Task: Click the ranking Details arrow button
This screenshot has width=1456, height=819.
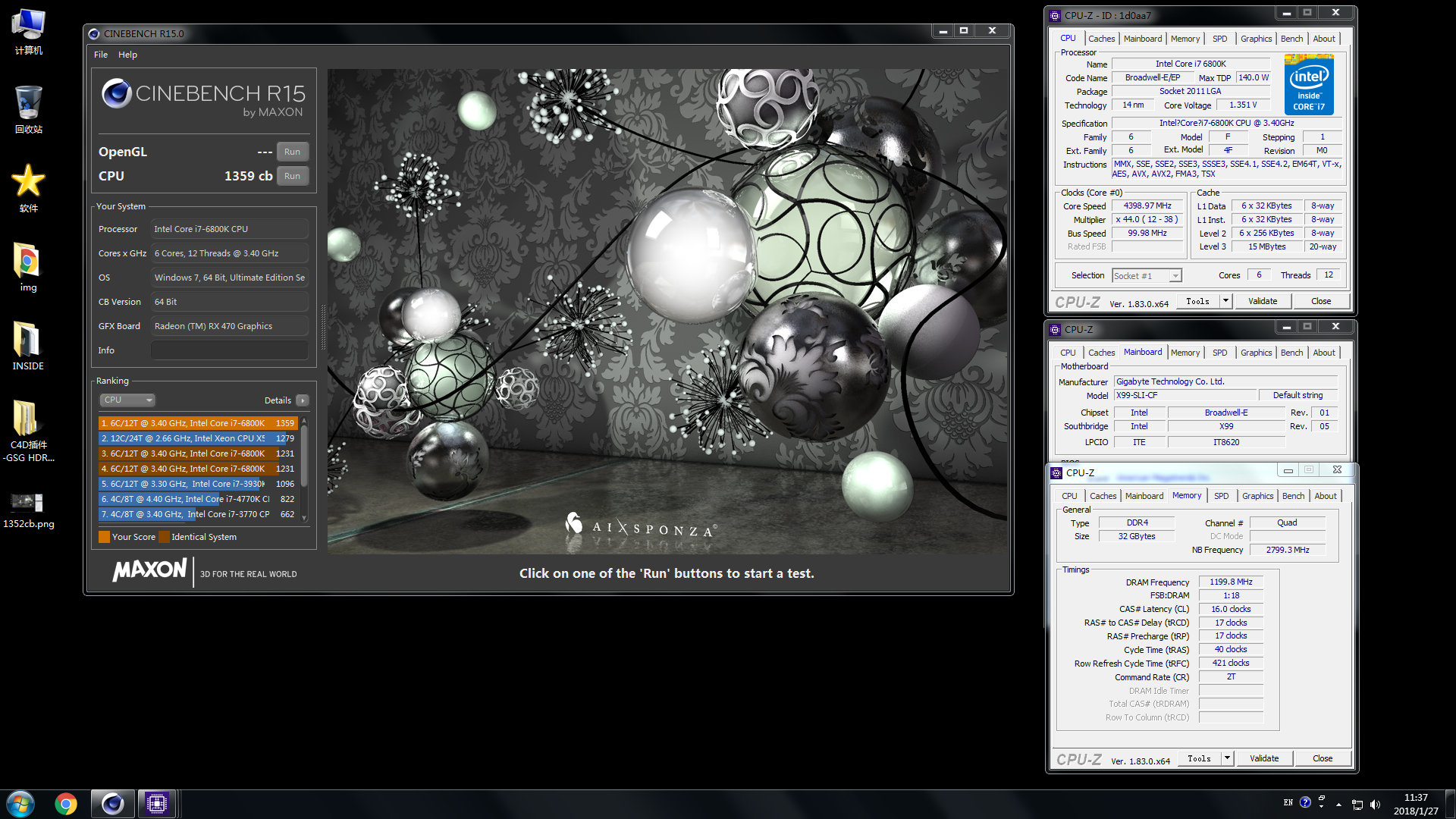Action: 303,400
